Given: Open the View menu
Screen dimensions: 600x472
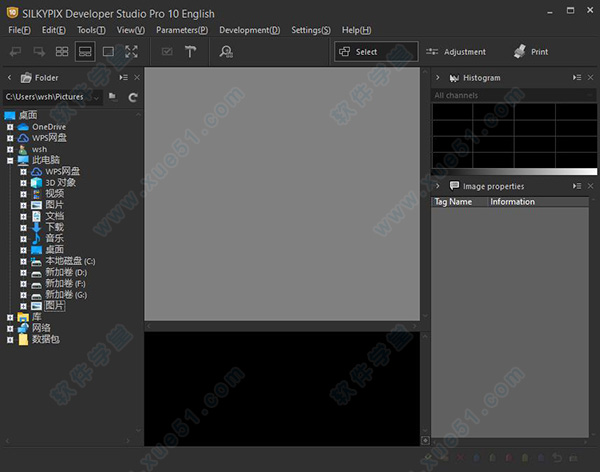Looking at the screenshot, I should click(x=130, y=30).
